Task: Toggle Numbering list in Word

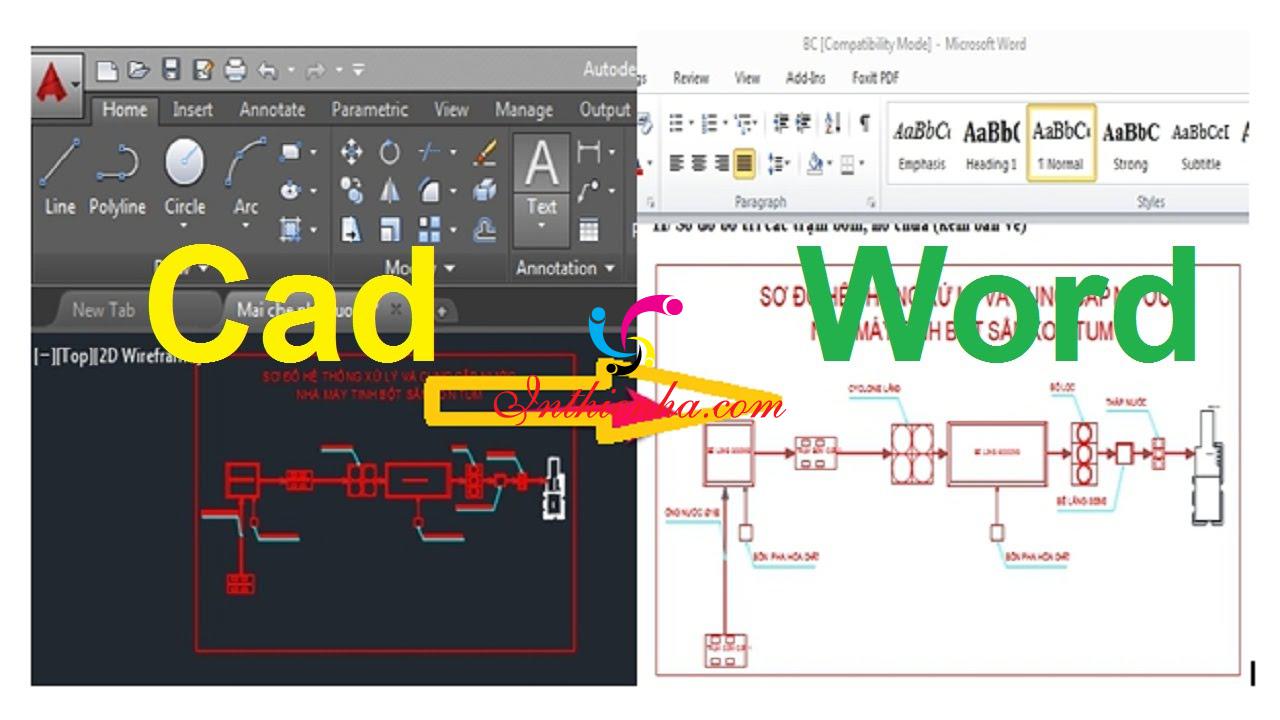Action: click(x=709, y=125)
